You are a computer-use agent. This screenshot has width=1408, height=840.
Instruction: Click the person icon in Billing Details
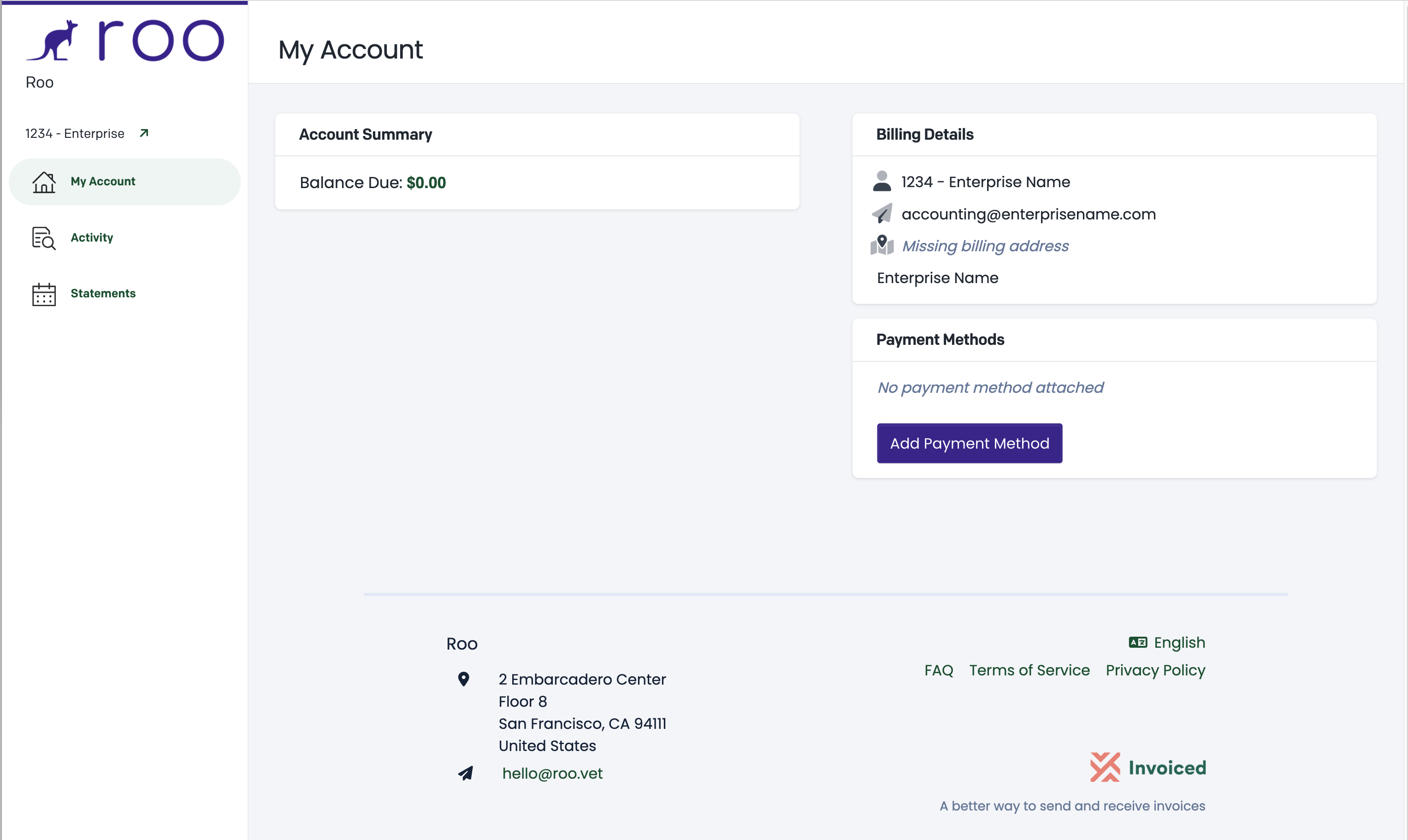pyautogui.click(x=881, y=181)
